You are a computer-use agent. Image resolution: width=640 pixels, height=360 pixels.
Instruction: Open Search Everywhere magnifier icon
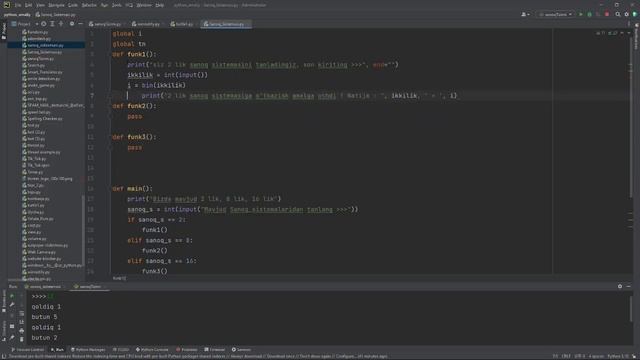618,14
